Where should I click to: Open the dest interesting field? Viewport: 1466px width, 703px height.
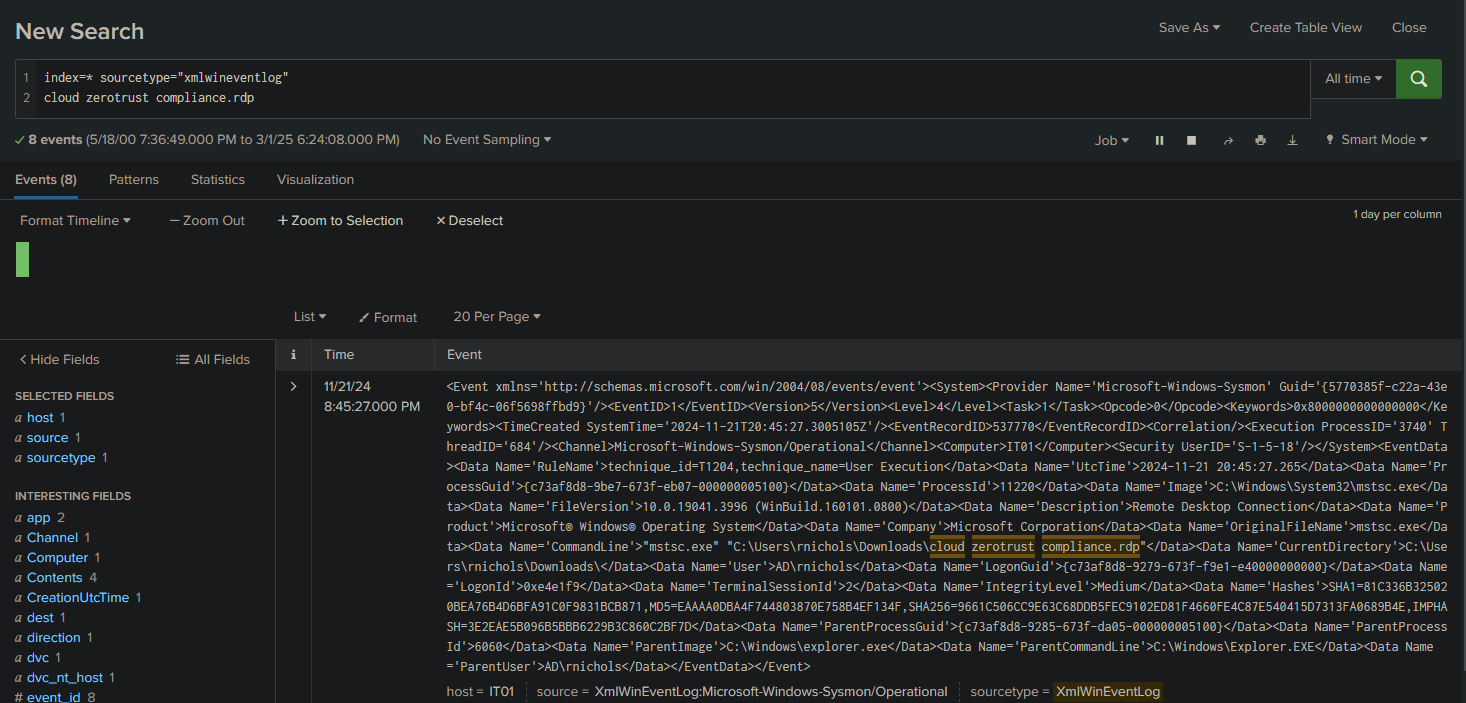[41, 617]
